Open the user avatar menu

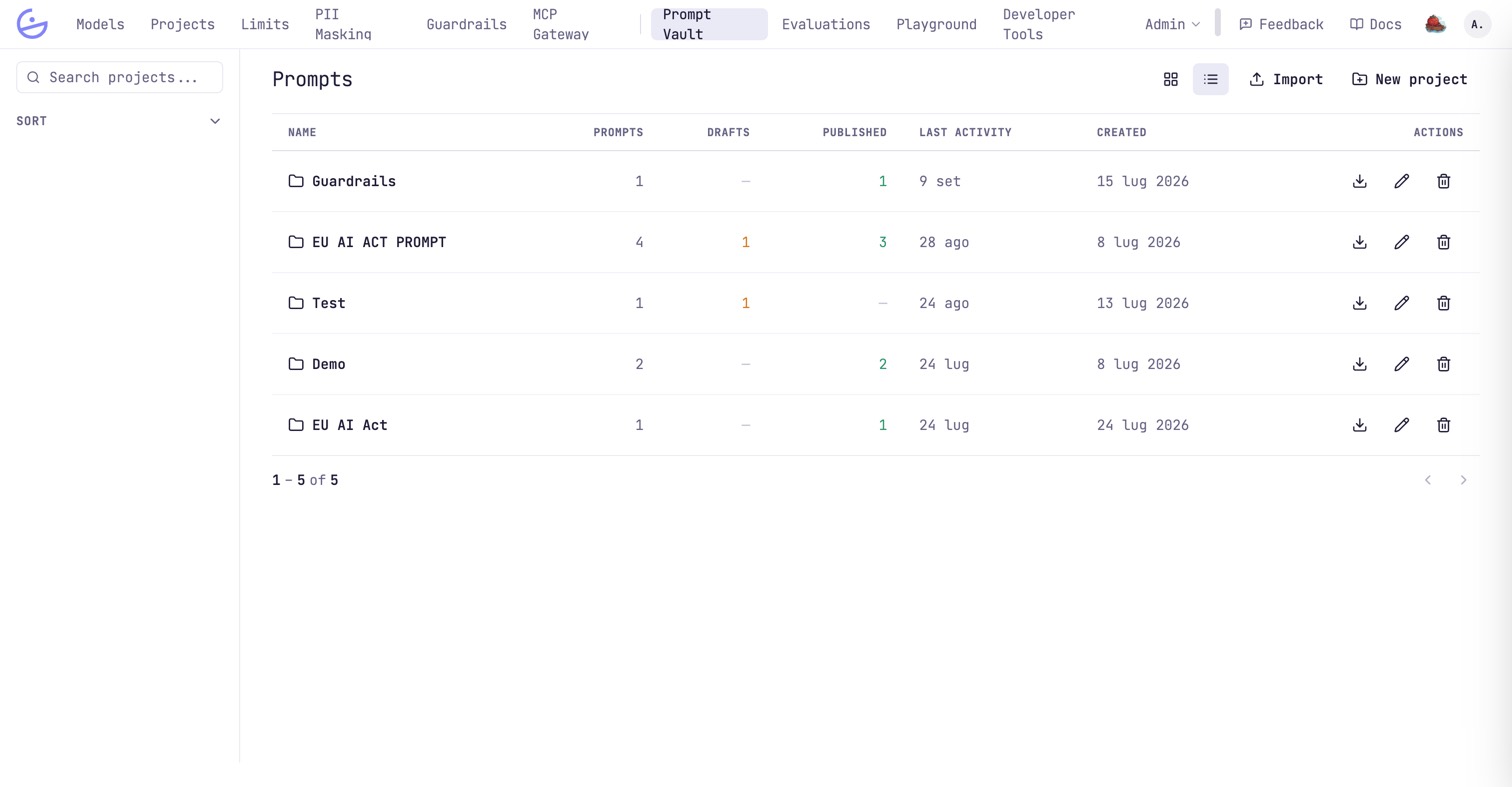coord(1477,24)
